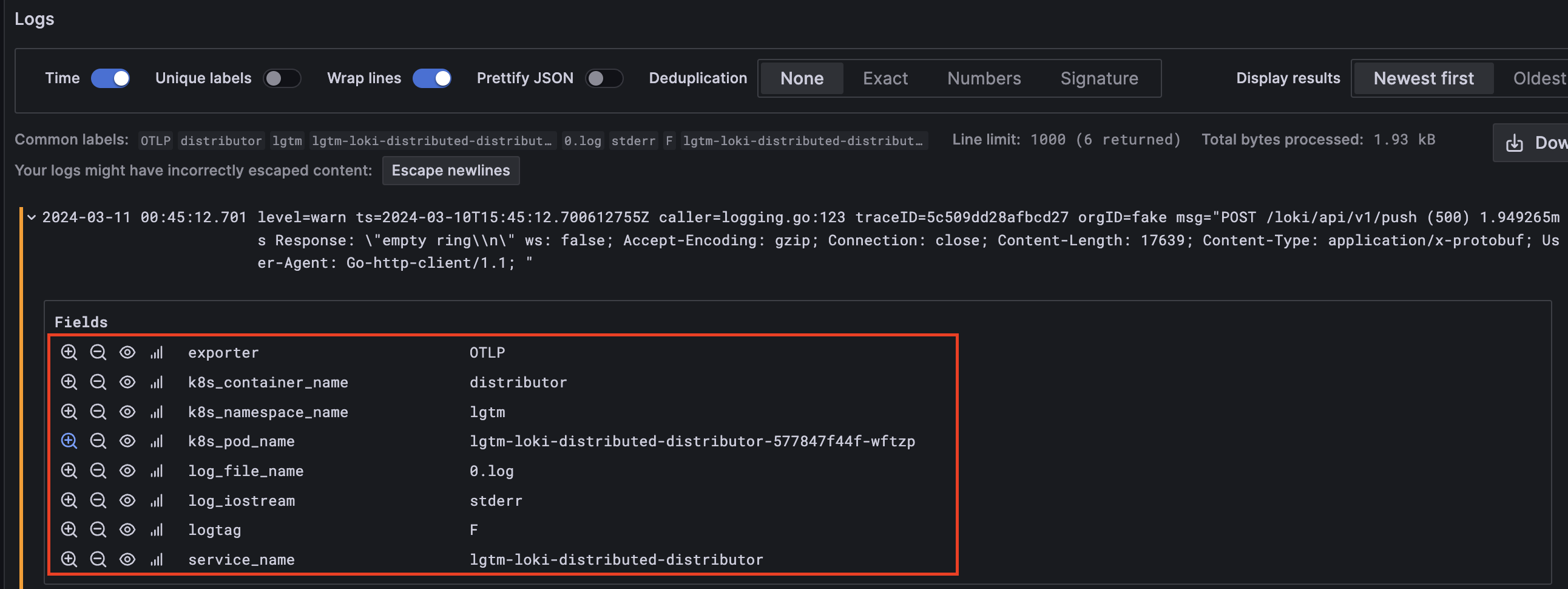Filter for value on logtag field
The image size is (1568, 589).
coord(69,530)
